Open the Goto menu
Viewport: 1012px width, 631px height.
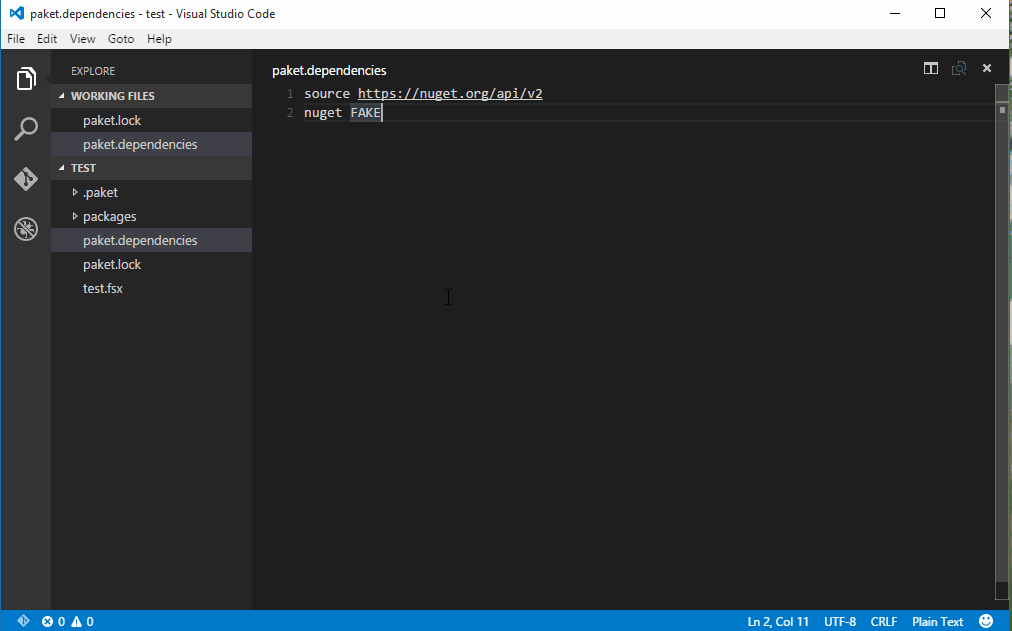tap(121, 39)
